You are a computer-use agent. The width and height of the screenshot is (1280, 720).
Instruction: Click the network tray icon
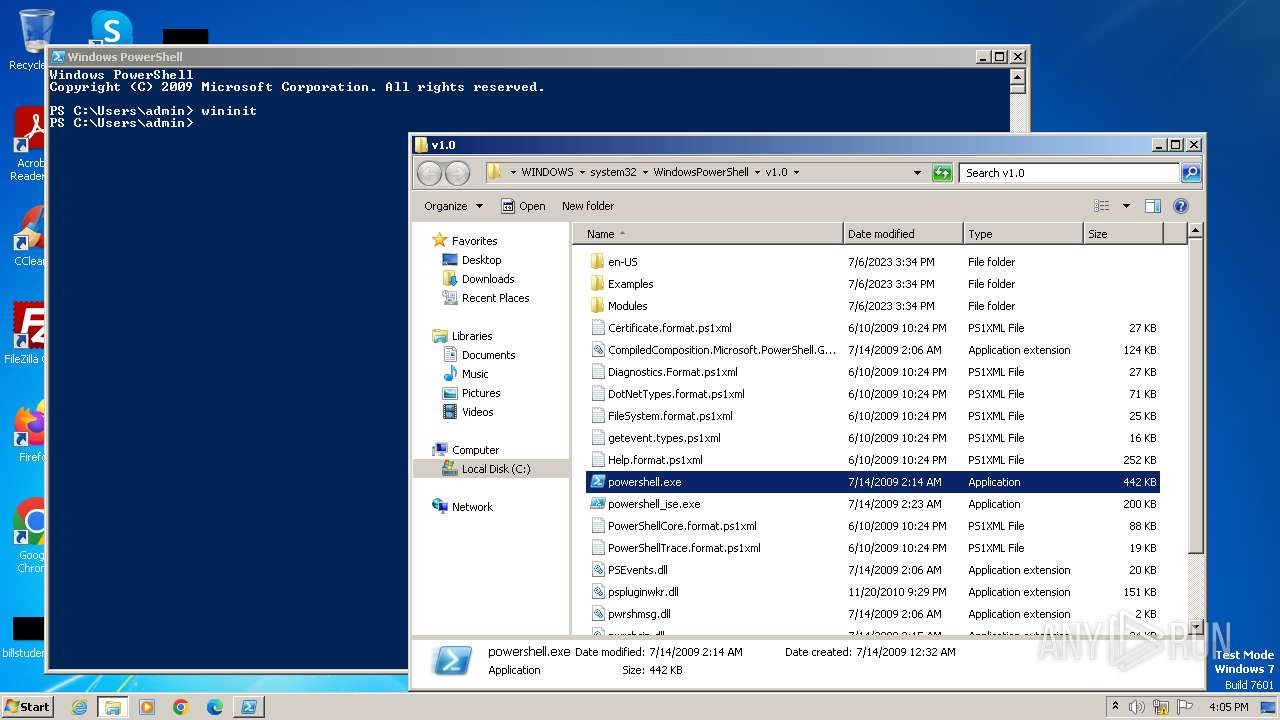pos(1160,707)
